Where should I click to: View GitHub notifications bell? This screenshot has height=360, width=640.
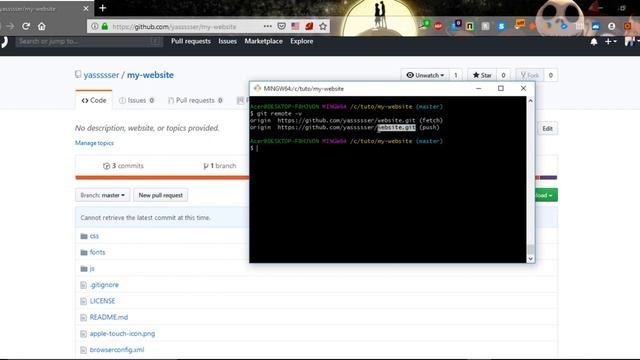[x=594, y=42]
